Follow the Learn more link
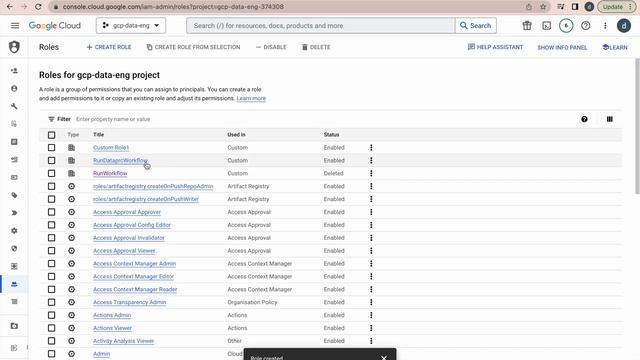Screen dimensions: 640x360 pos(251,98)
